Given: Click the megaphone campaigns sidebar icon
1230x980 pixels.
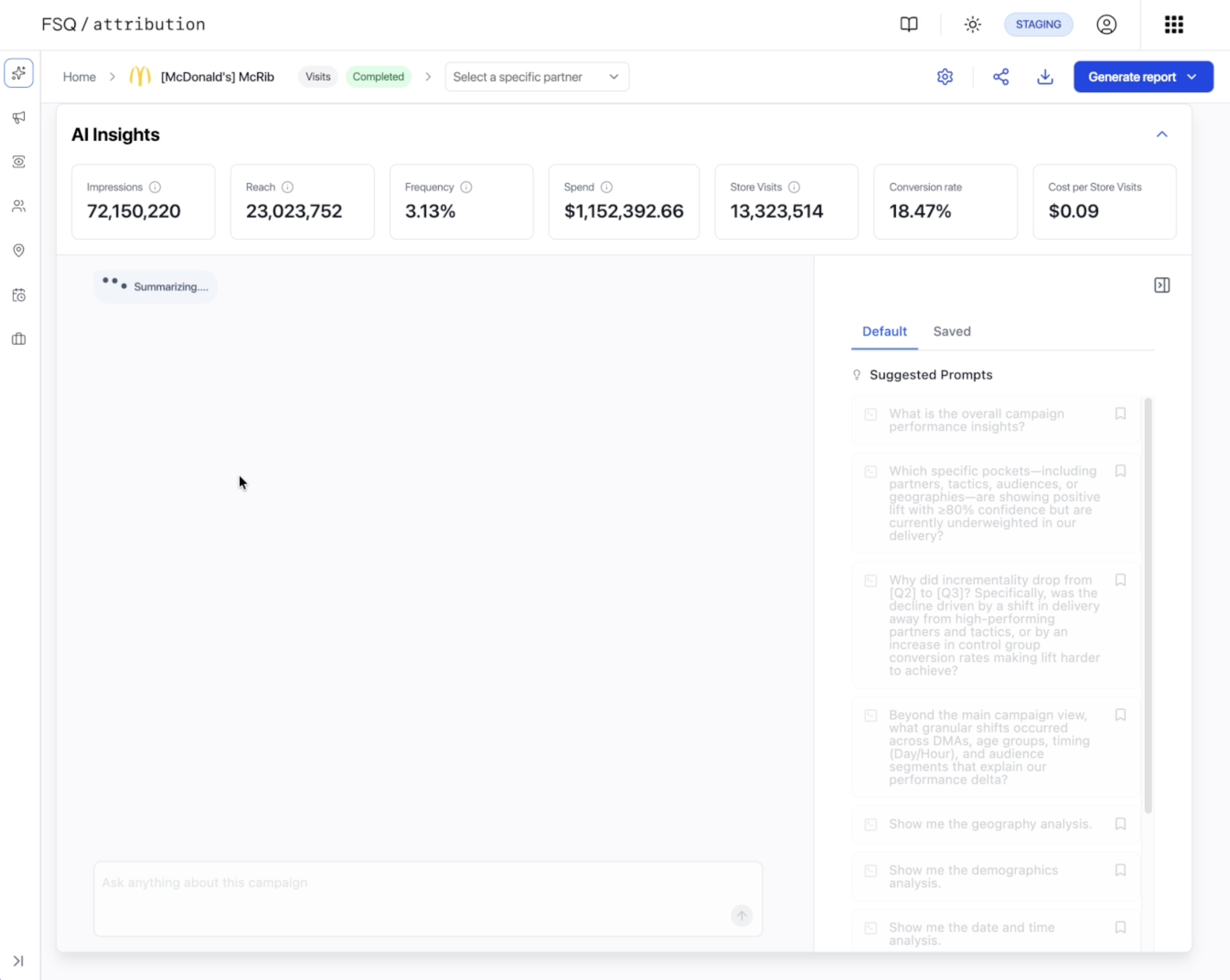Looking at the screenshot, I should (x=19, y=118).
